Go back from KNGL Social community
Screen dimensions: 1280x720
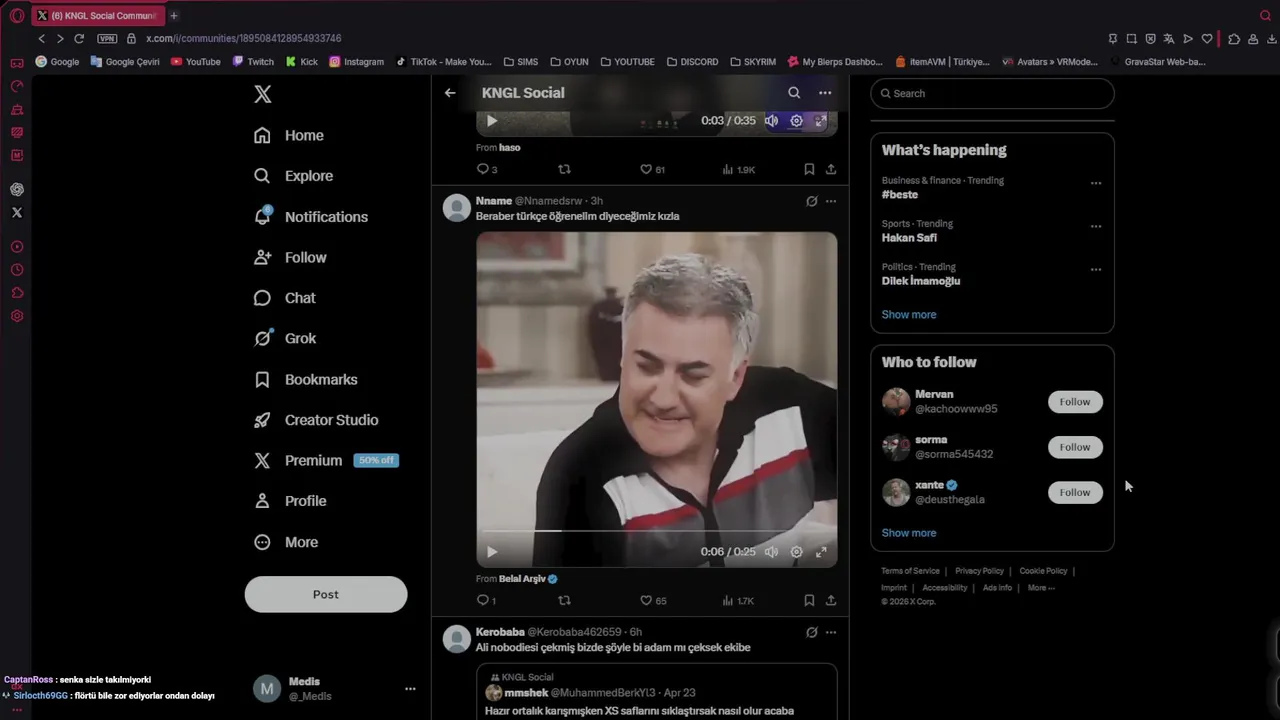pos(450,93)
